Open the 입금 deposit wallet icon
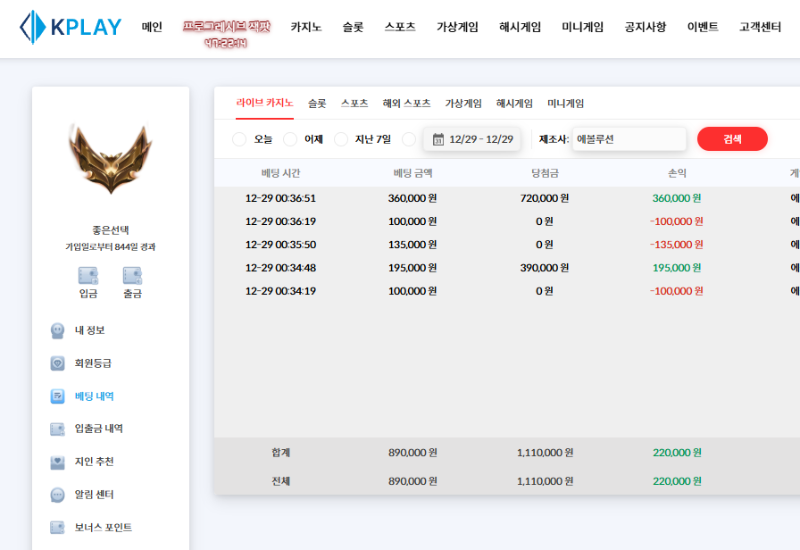 click(x=88, y=276)
